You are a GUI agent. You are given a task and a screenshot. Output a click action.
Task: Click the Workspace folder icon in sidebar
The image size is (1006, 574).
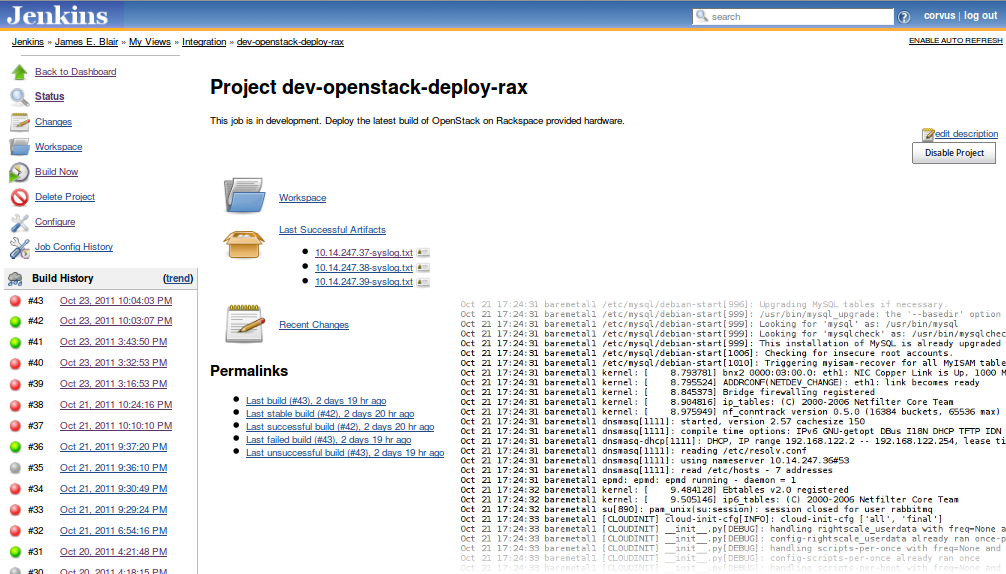[19, 147]
